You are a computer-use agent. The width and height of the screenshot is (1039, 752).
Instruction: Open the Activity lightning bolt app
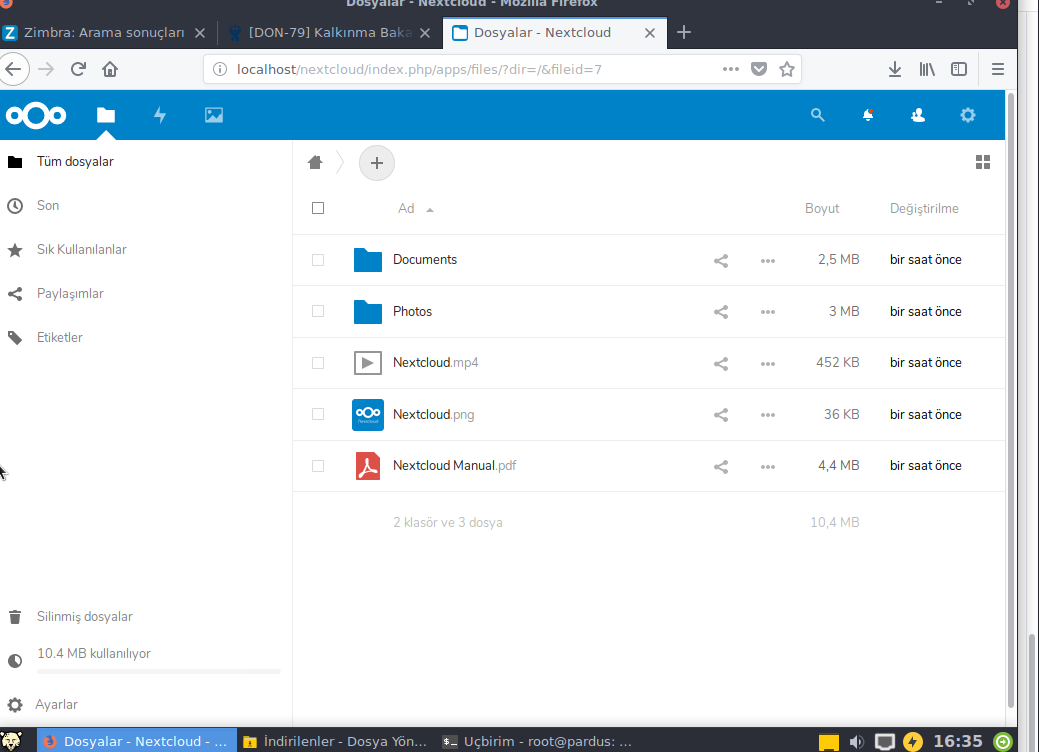(159, 115)
